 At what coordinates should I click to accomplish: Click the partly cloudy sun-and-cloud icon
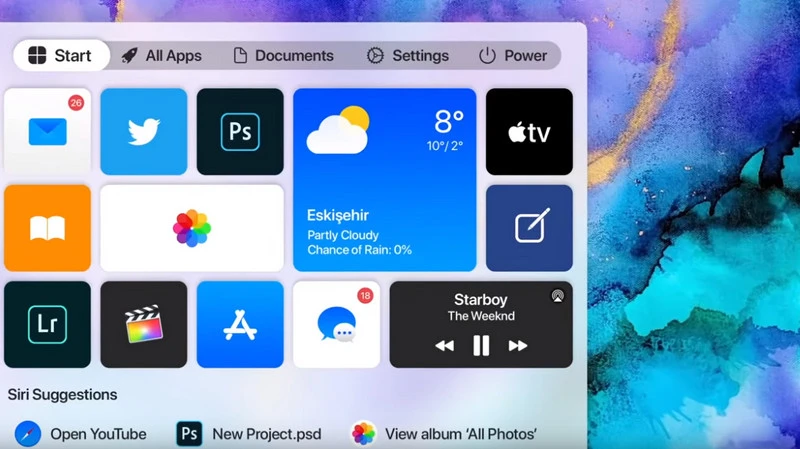tap(338, 130)
